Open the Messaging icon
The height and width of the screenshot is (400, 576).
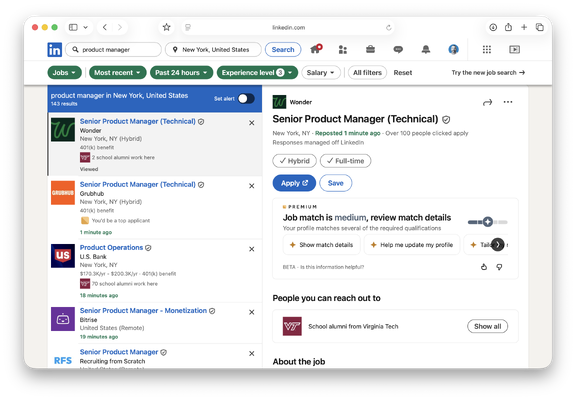coord(398,50)
